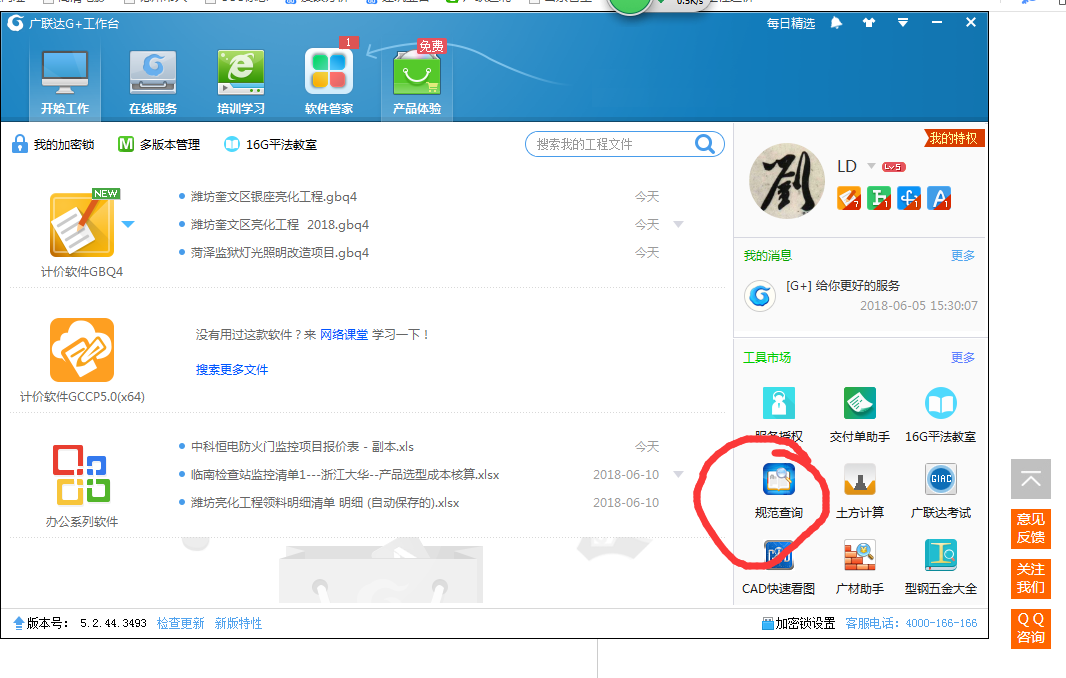Expand the dropdown arrow next to GBQ4 icon
Viewport: 1066px width, 678px height.
[128, 224]
